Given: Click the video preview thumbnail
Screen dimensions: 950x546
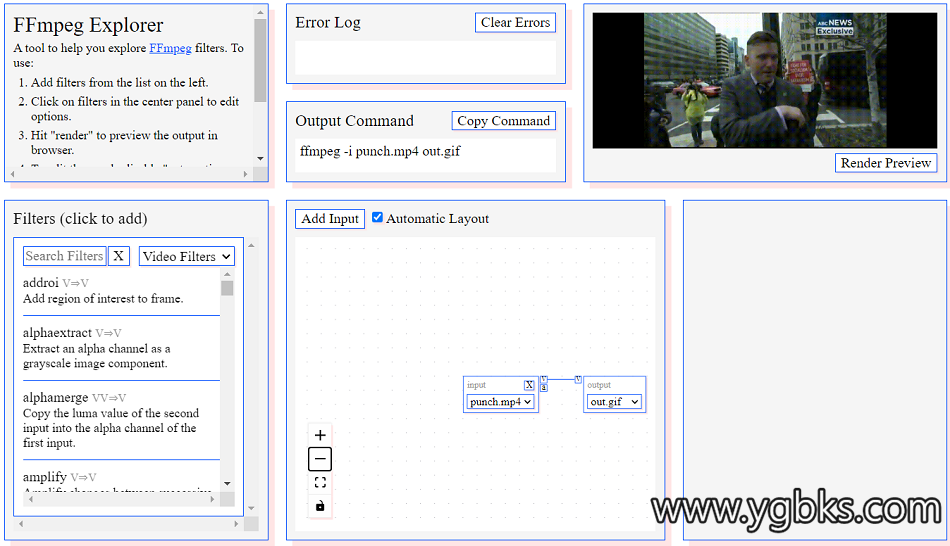Looking at the screenshot, I should 765,81.
